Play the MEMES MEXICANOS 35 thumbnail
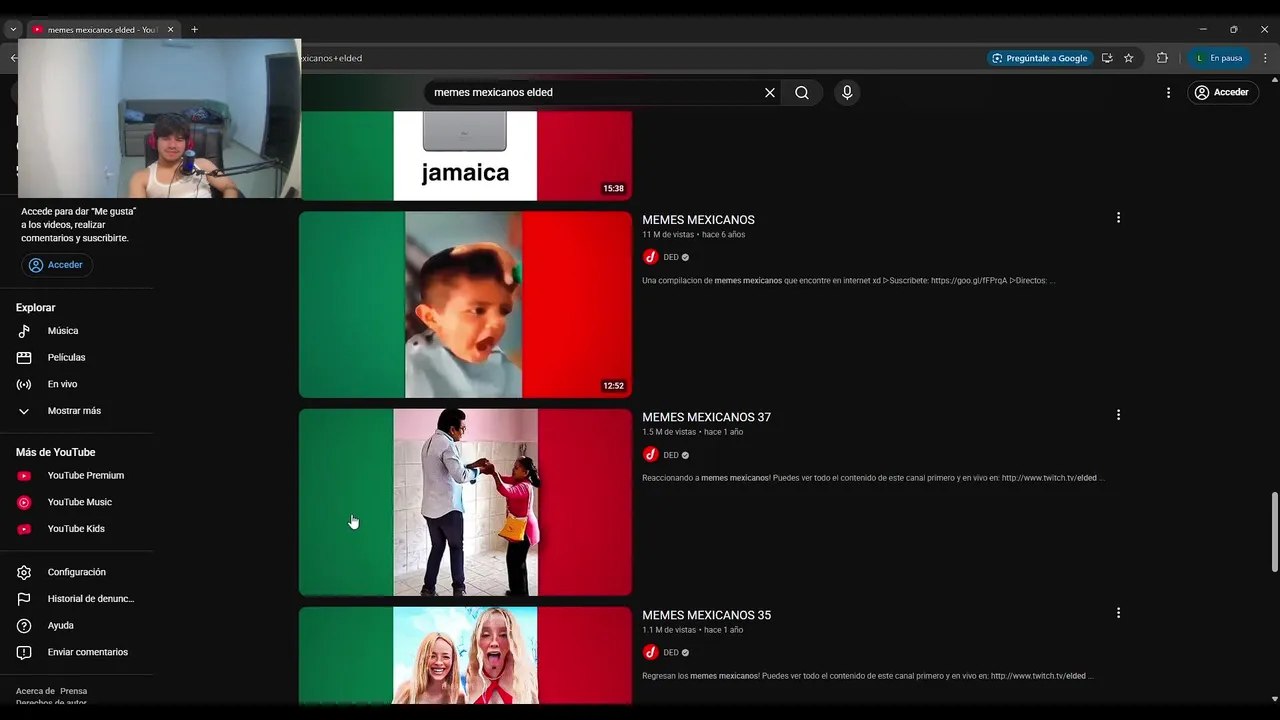Screen dimensions: 1280x720 coord(465,655)
